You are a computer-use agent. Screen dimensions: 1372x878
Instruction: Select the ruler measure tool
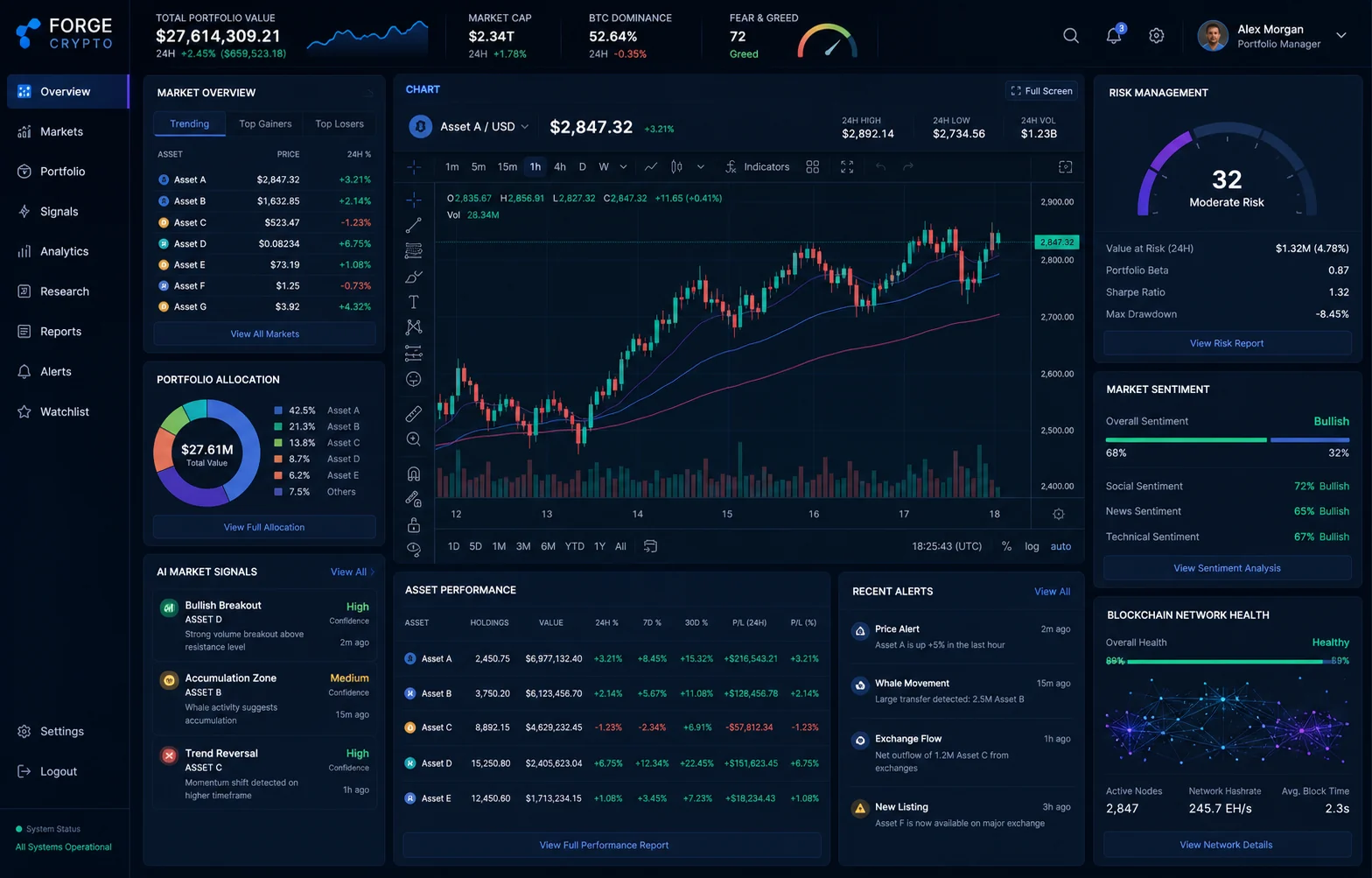[x=414, y=413]
